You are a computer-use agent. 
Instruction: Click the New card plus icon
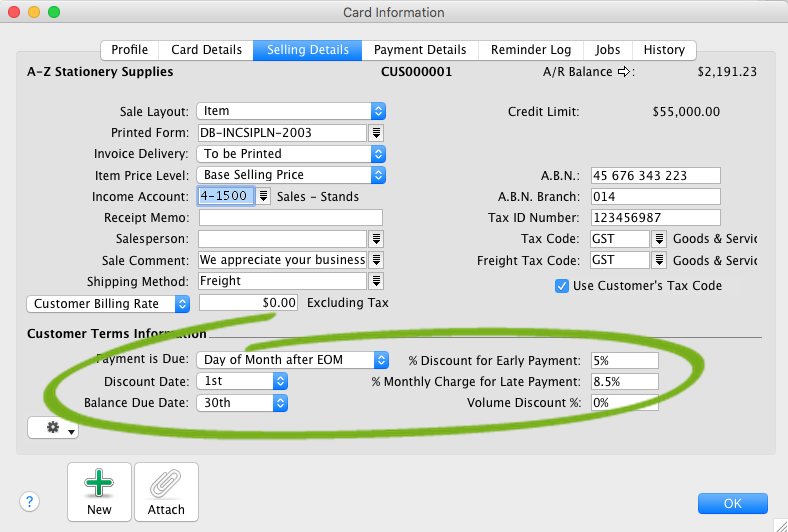(x=99, y=486)
